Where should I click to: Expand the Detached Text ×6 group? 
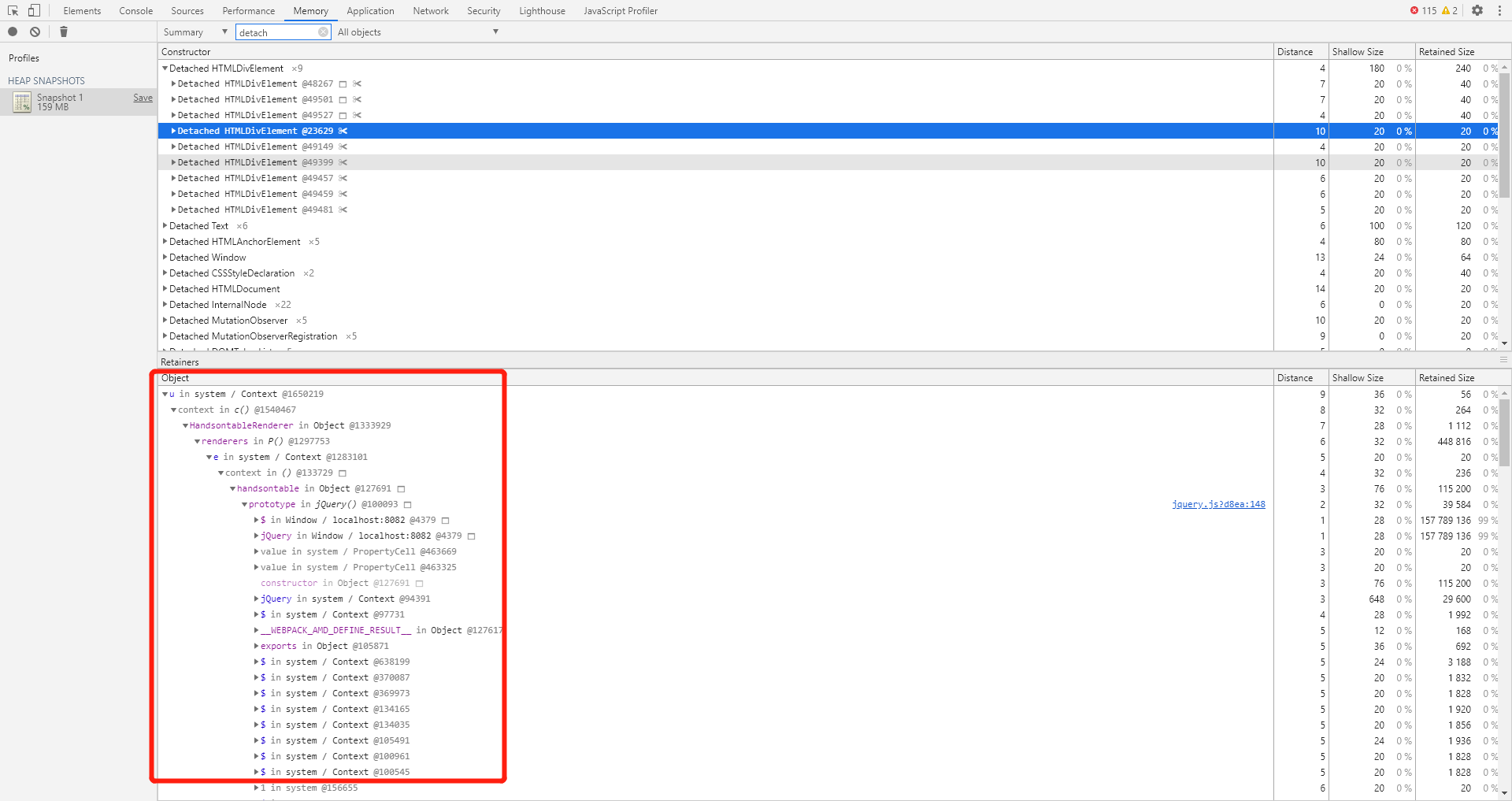point(165,226)
